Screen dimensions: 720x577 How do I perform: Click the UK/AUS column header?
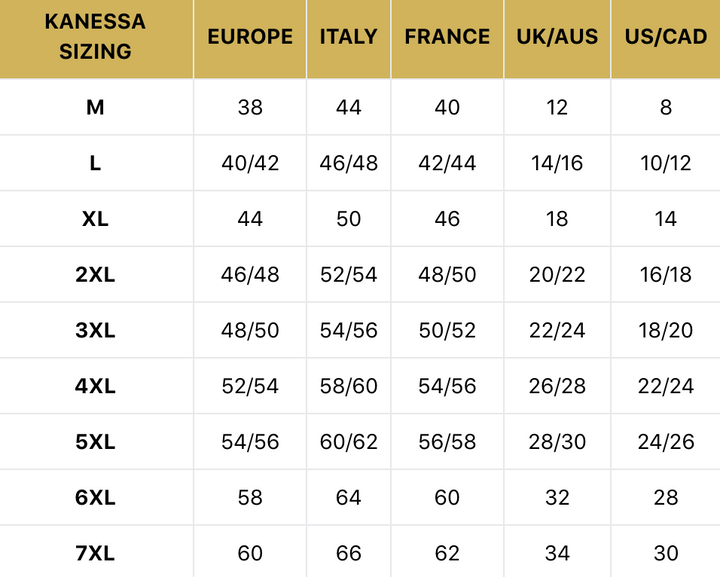tap(557, 37)
